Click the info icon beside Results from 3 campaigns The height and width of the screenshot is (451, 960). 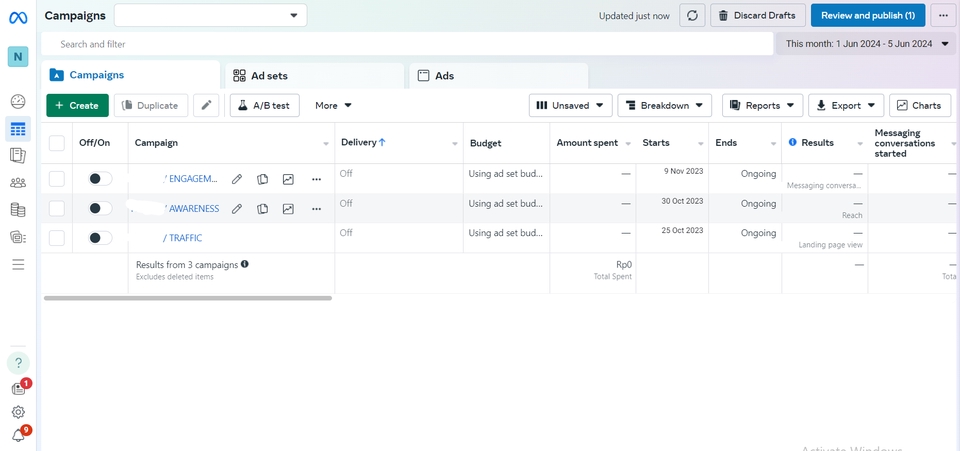tap(245, 264)
